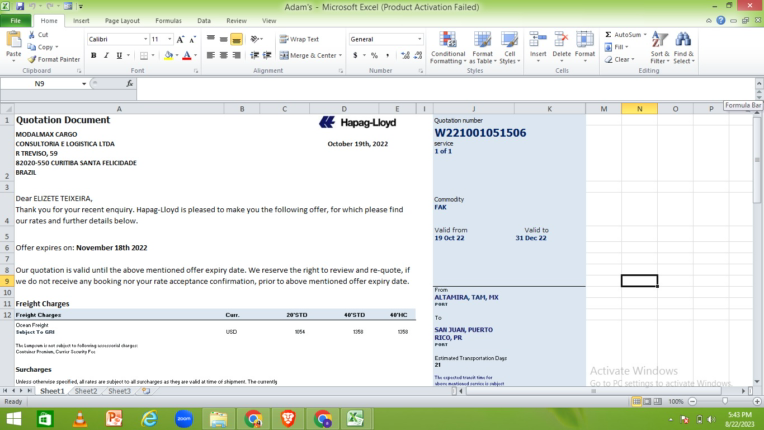
Task: Click the Delete cells icon
Action: click(x=561, y=40)
